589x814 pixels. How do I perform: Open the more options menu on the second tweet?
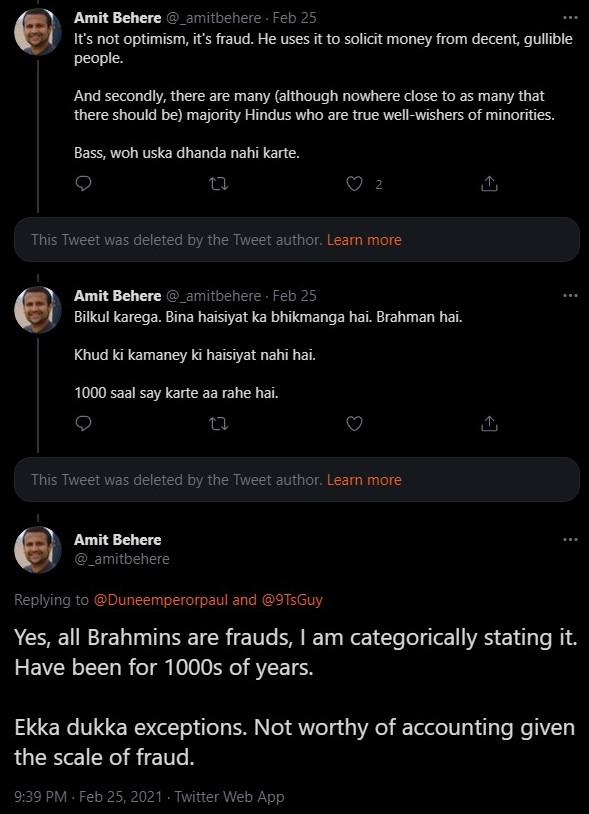click(570, 295)
